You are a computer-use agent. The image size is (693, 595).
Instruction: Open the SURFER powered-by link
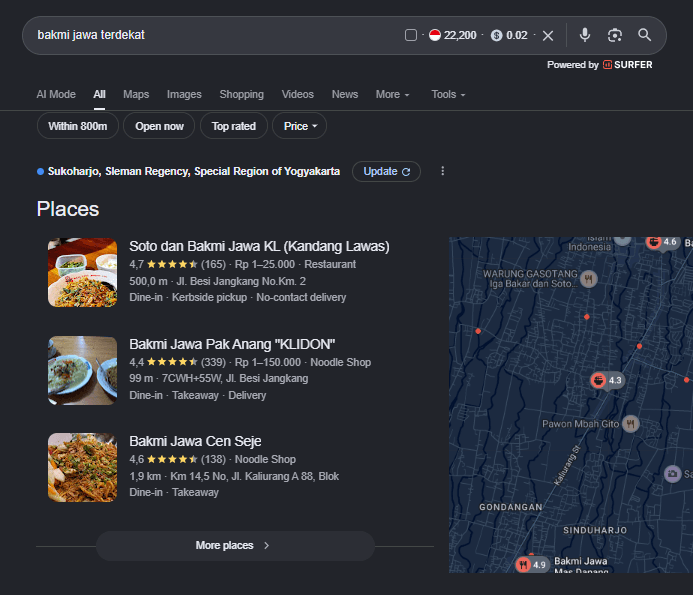(x=628, y=65)
